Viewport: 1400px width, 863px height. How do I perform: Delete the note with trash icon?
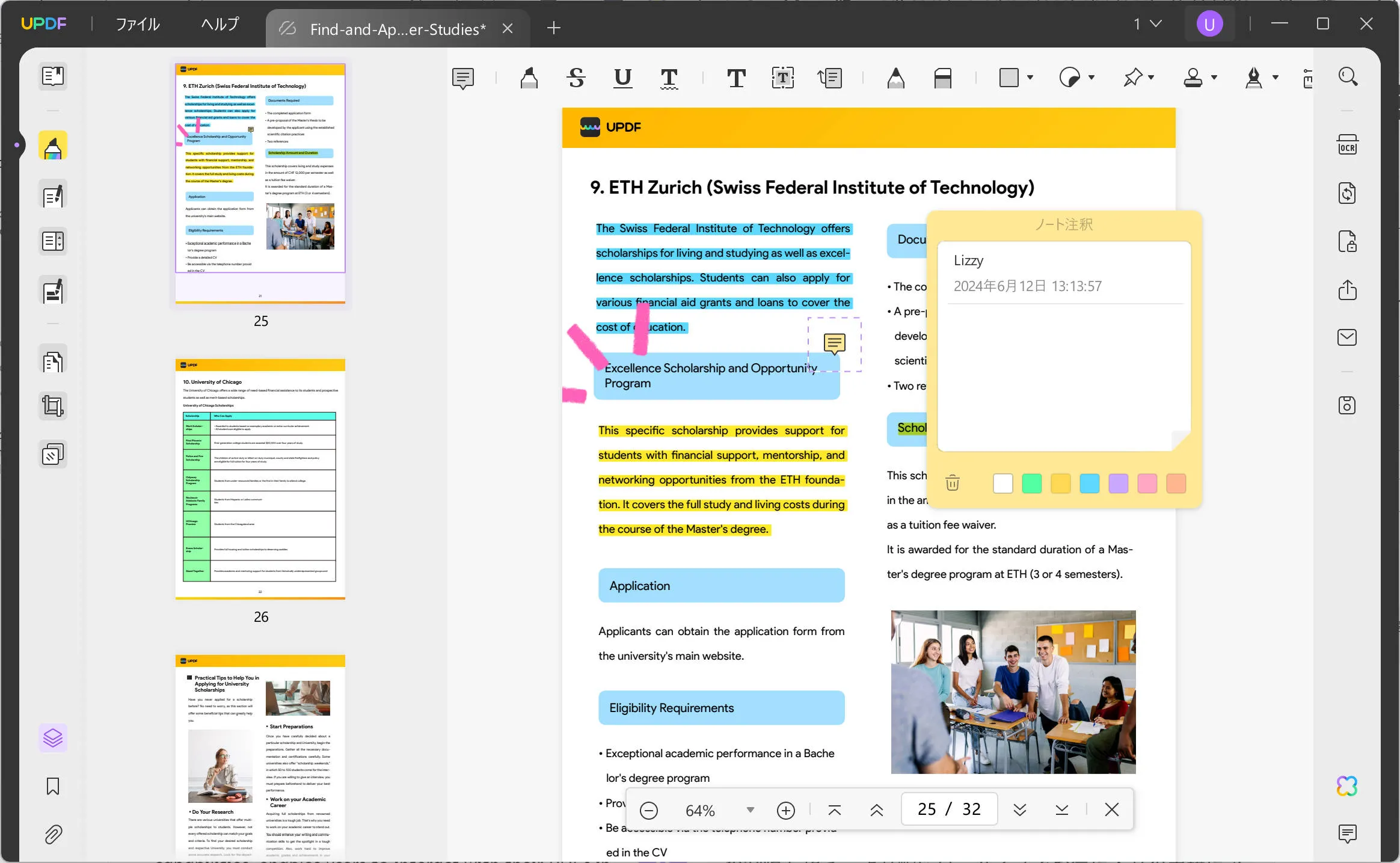pos(953,483)
